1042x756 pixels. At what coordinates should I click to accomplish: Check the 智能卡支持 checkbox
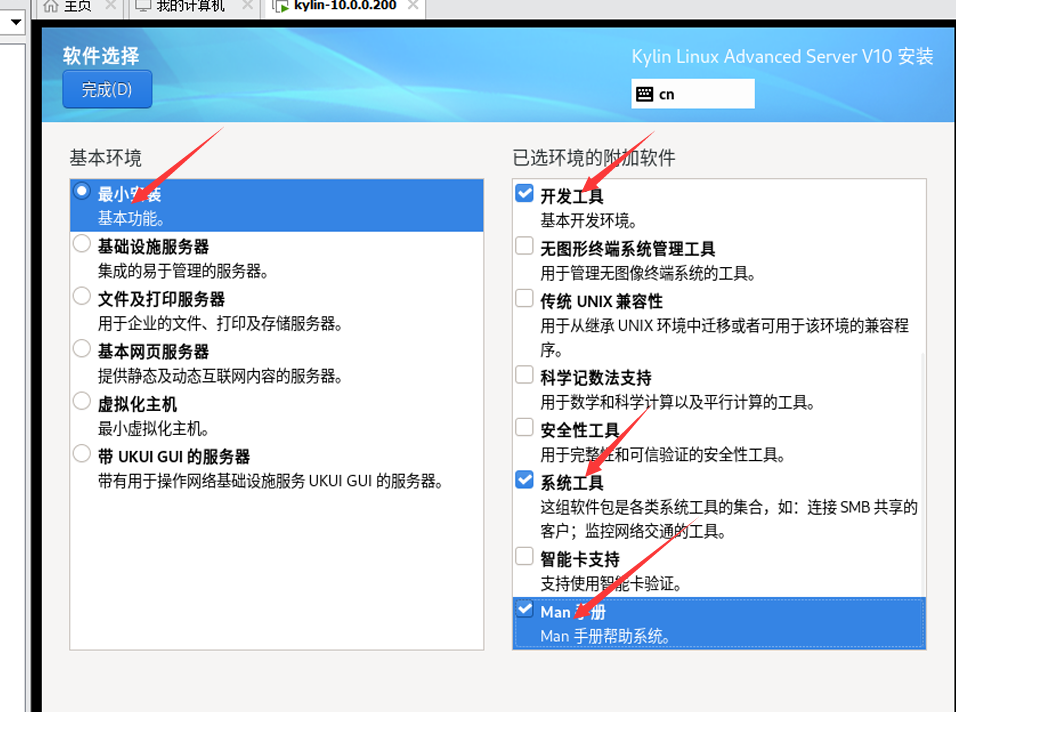pos(524,556)
